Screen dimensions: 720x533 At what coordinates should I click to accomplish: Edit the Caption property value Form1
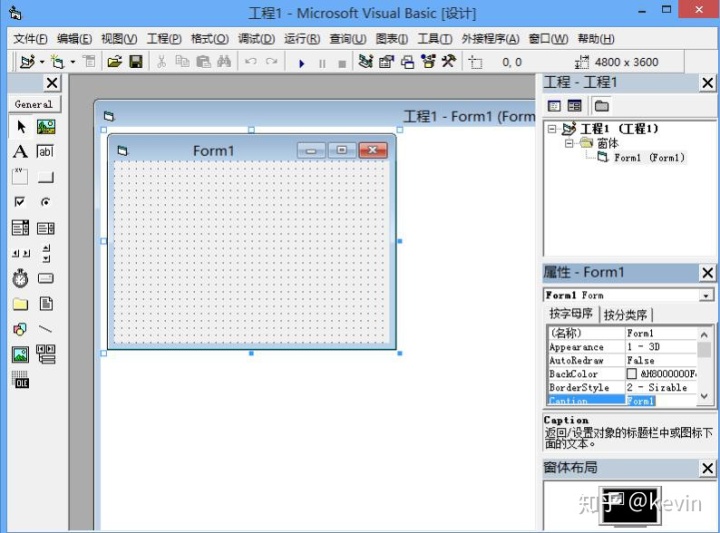(x=661, y=401)
